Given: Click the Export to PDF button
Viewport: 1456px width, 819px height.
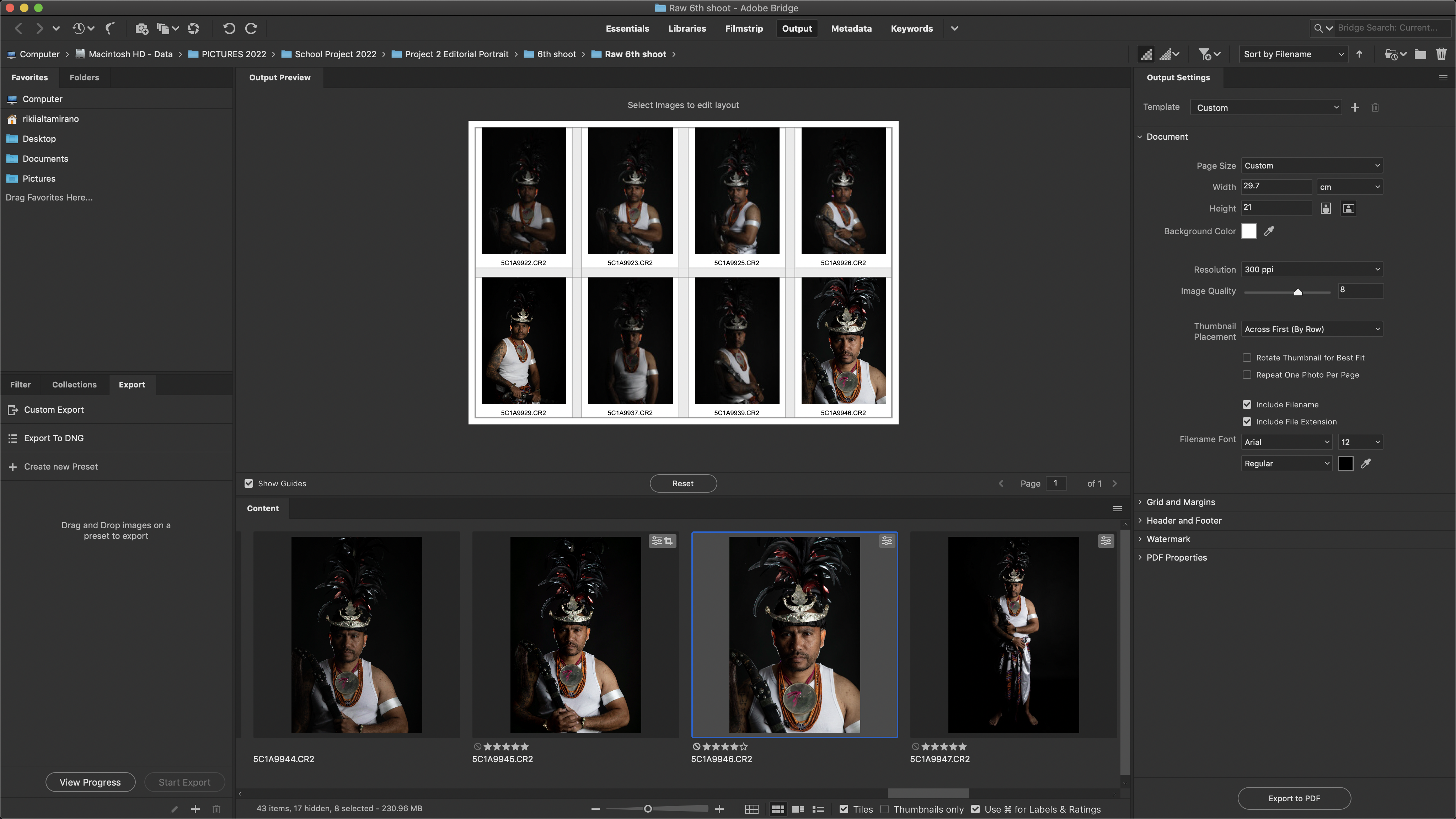Looking at the screenshot, I should pyautogui.click(x=1294, y=798).
